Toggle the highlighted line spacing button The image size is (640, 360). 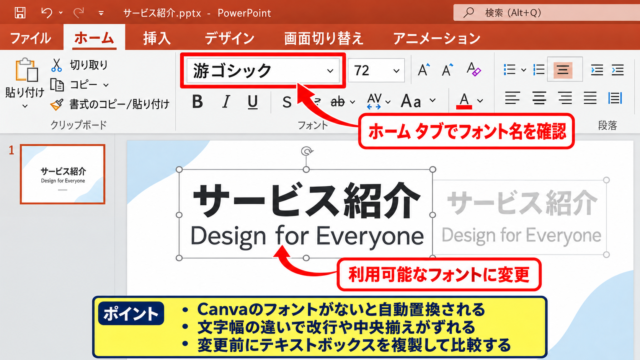563,70
